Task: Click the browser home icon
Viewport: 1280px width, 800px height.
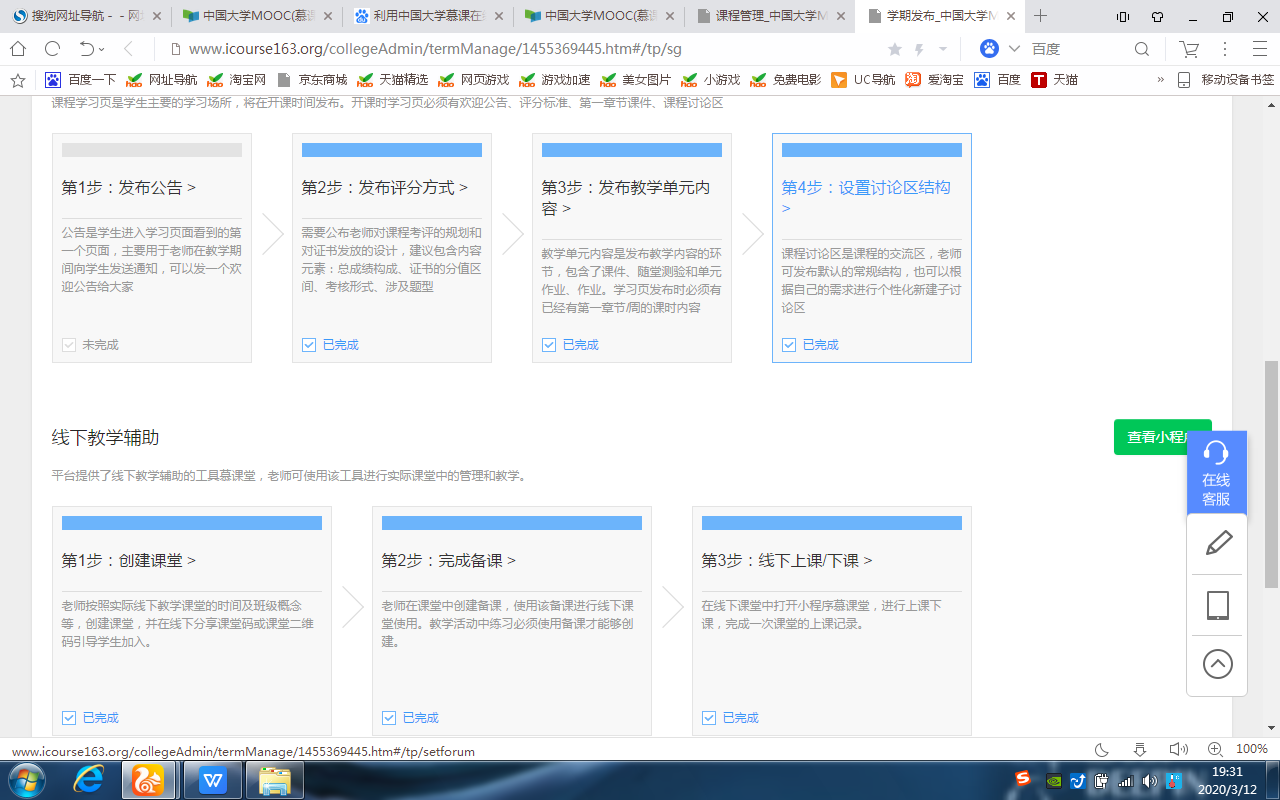Action: [x=18, y=49]
